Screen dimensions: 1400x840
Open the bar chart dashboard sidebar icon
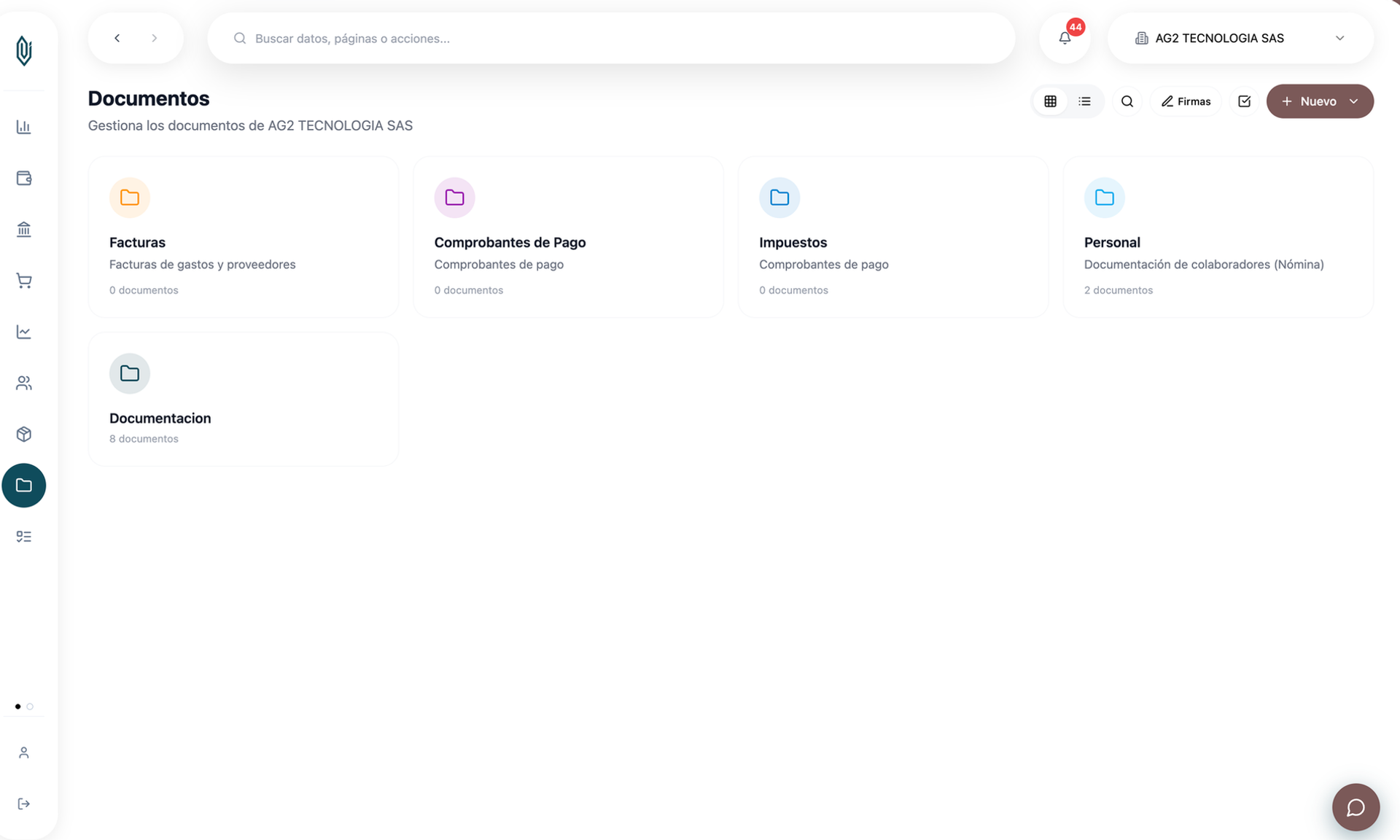pos(24,127)
